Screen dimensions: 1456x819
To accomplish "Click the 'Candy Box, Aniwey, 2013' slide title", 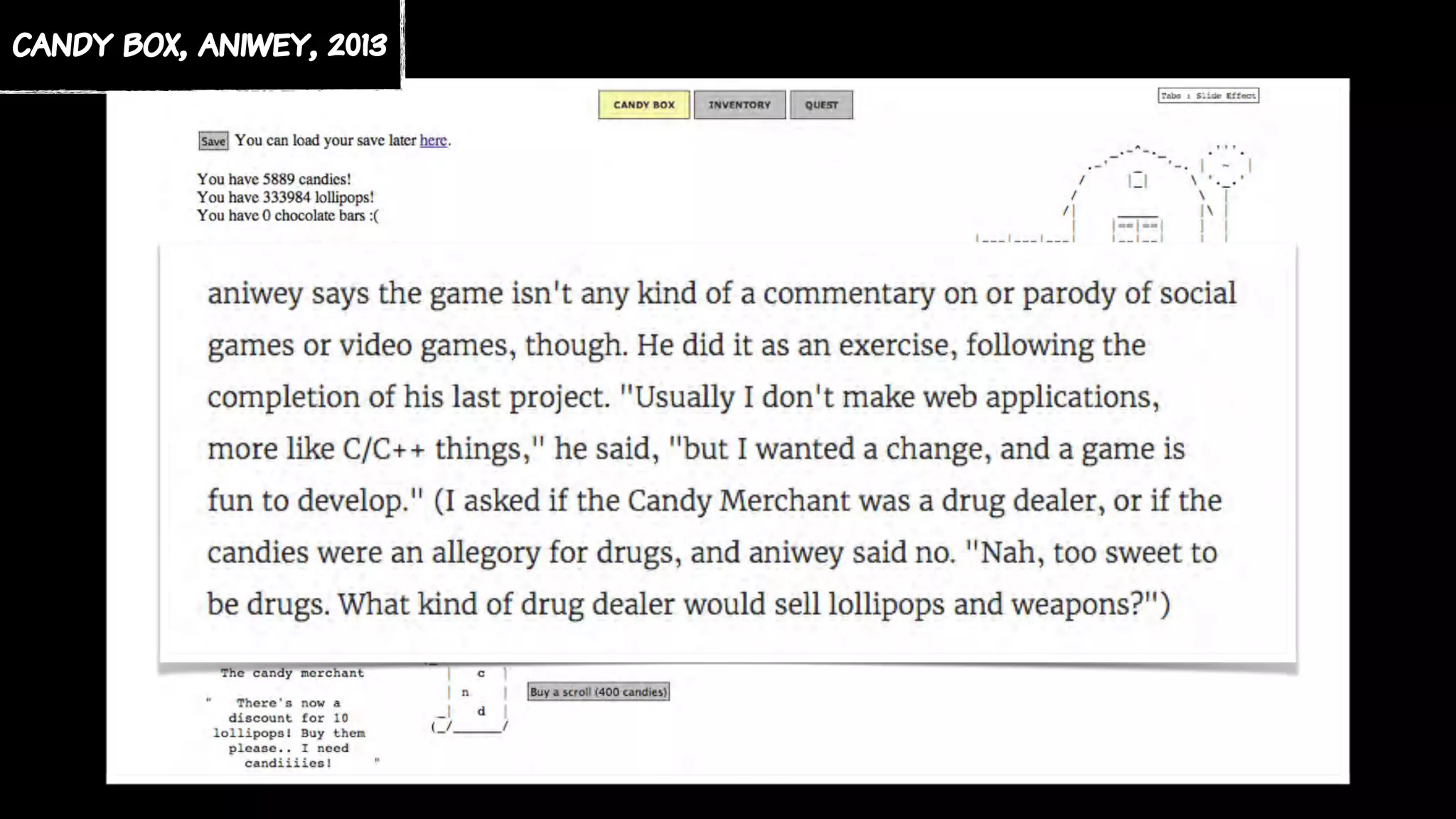I will point(200,45).
